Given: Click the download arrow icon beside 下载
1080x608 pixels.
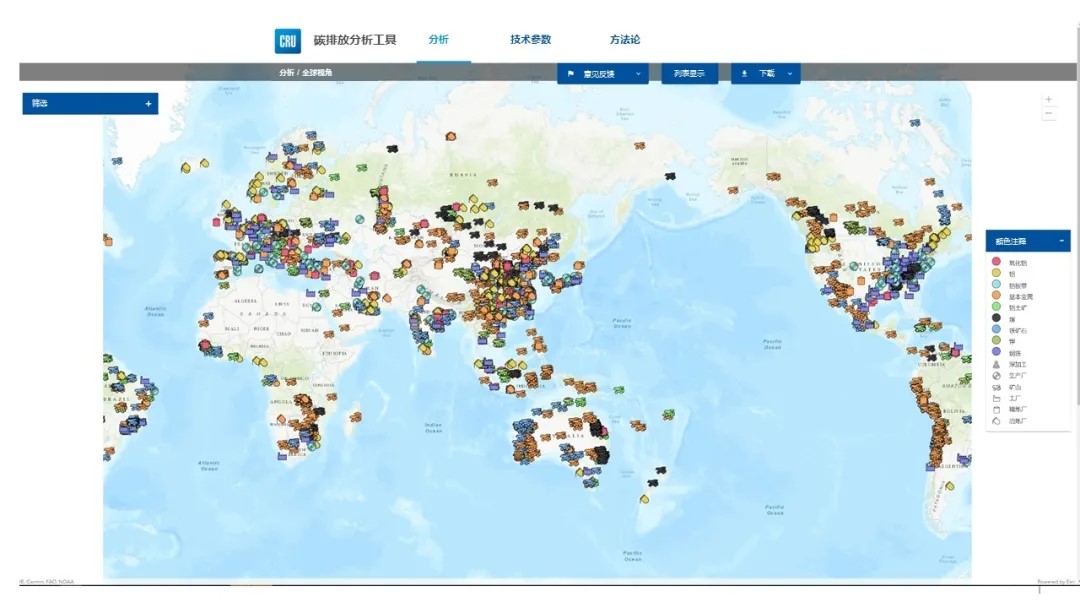Looking at the screenshot, I should [x=744, y=74].
